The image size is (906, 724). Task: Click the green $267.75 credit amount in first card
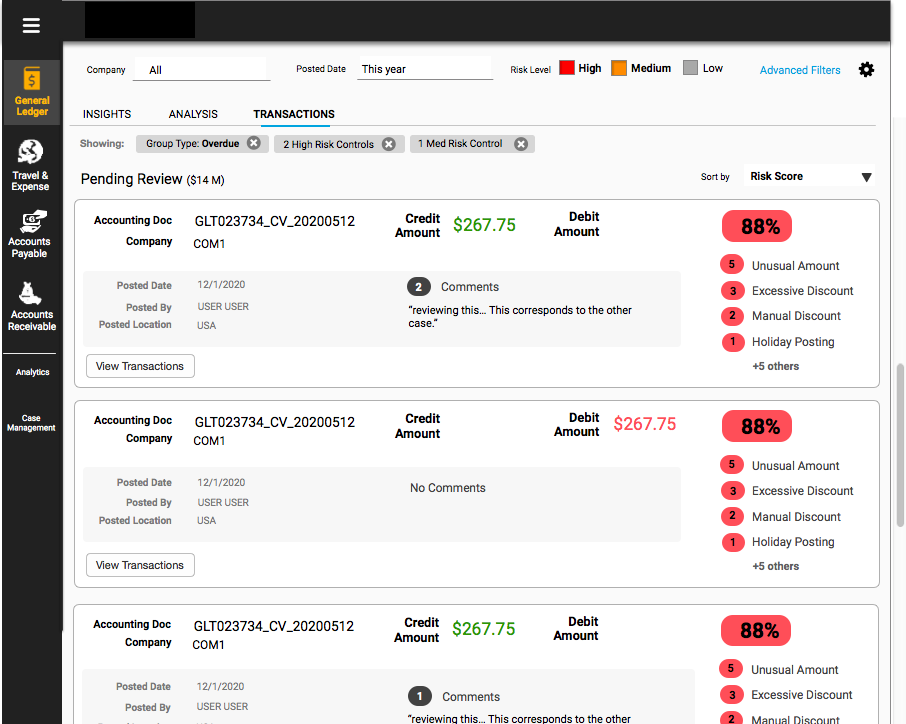click(x=484, y=225)
